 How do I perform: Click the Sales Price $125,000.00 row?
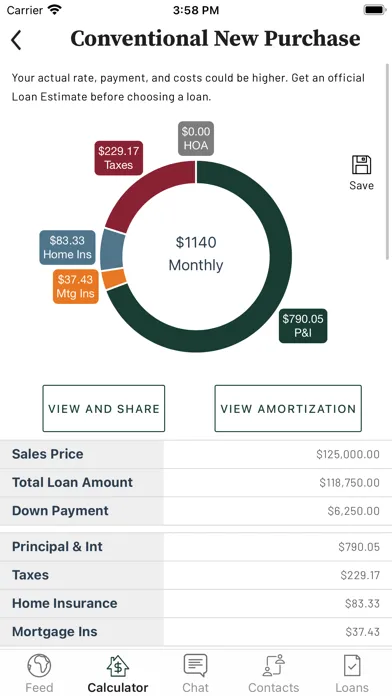(196, 454)
